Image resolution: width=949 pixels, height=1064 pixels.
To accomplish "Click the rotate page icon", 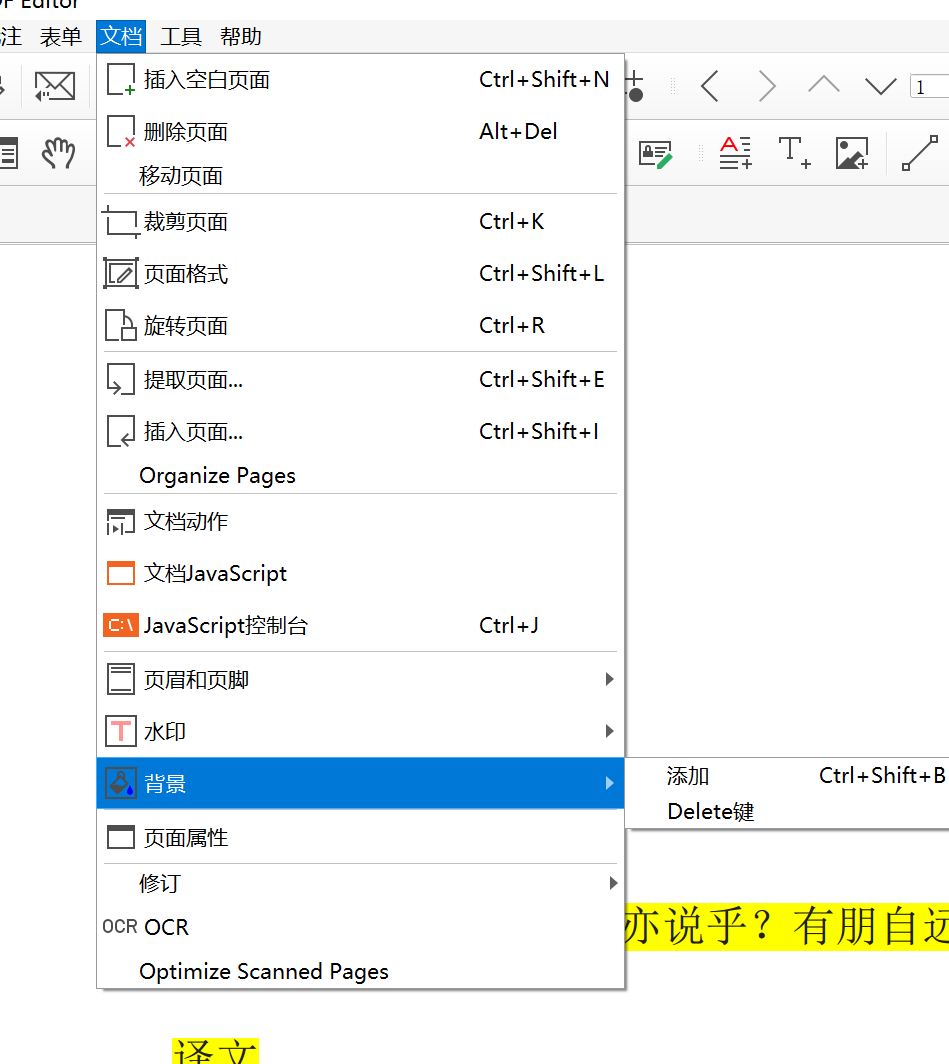I will pos(121,326).
